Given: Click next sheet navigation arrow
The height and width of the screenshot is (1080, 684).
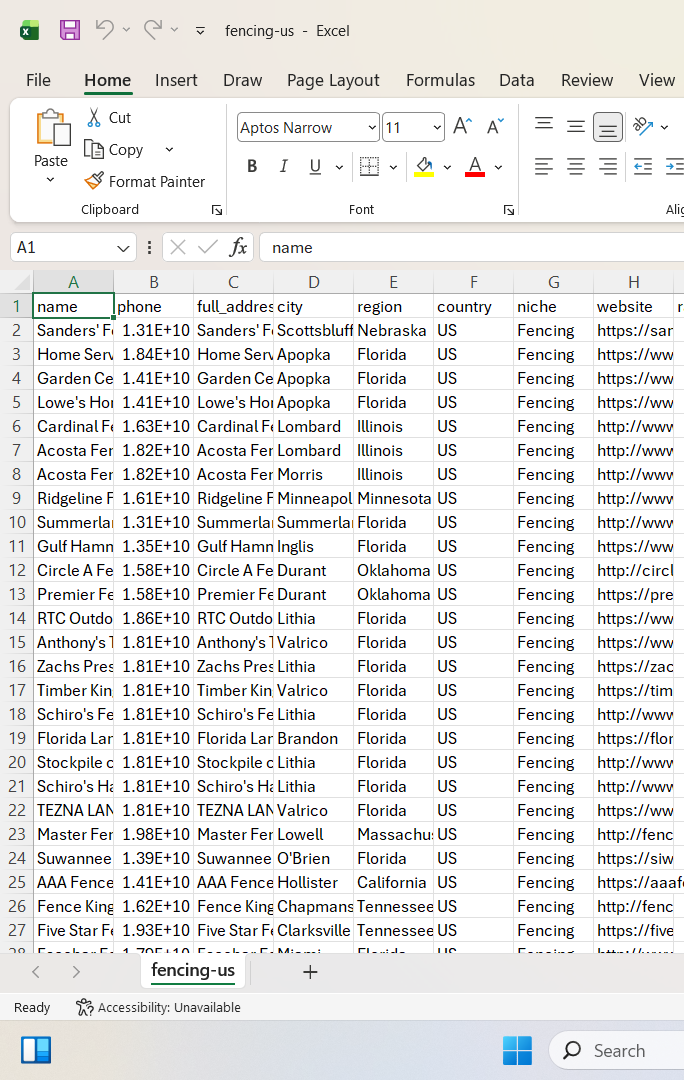Looking at the screenshot, I should point(76,972).
